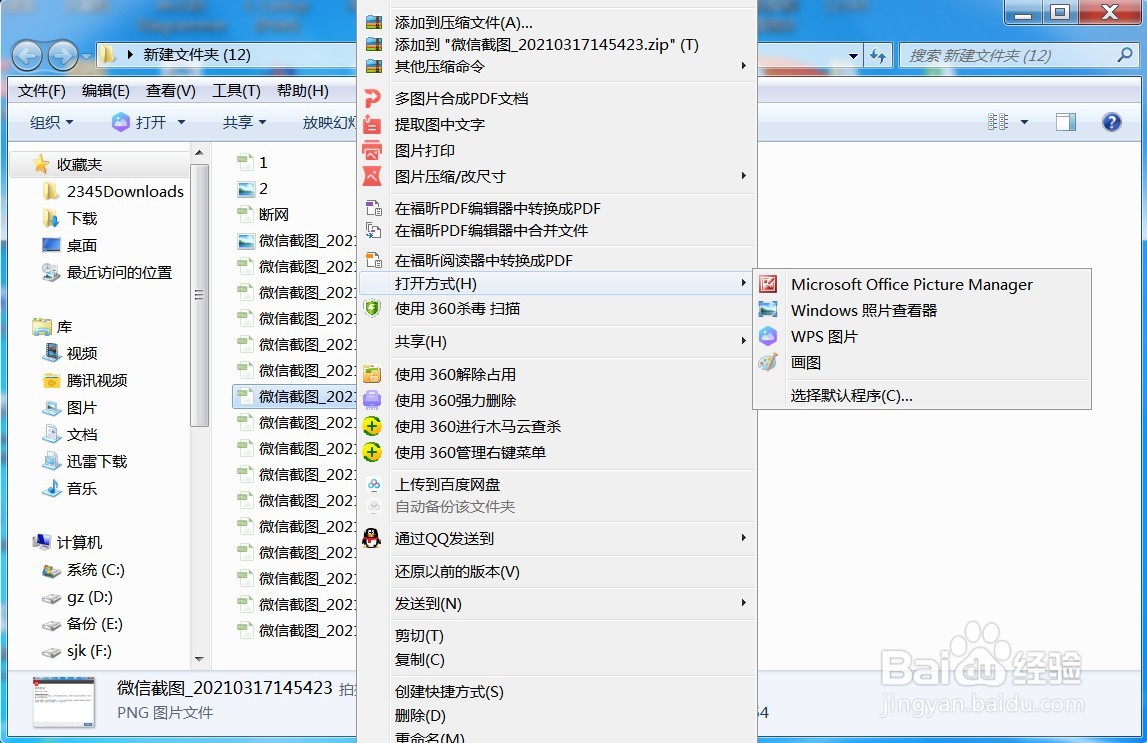Click the 上传到百度网盘 cloud icon
This screenshot has width=1147, height=743.
tap(371, 484)
